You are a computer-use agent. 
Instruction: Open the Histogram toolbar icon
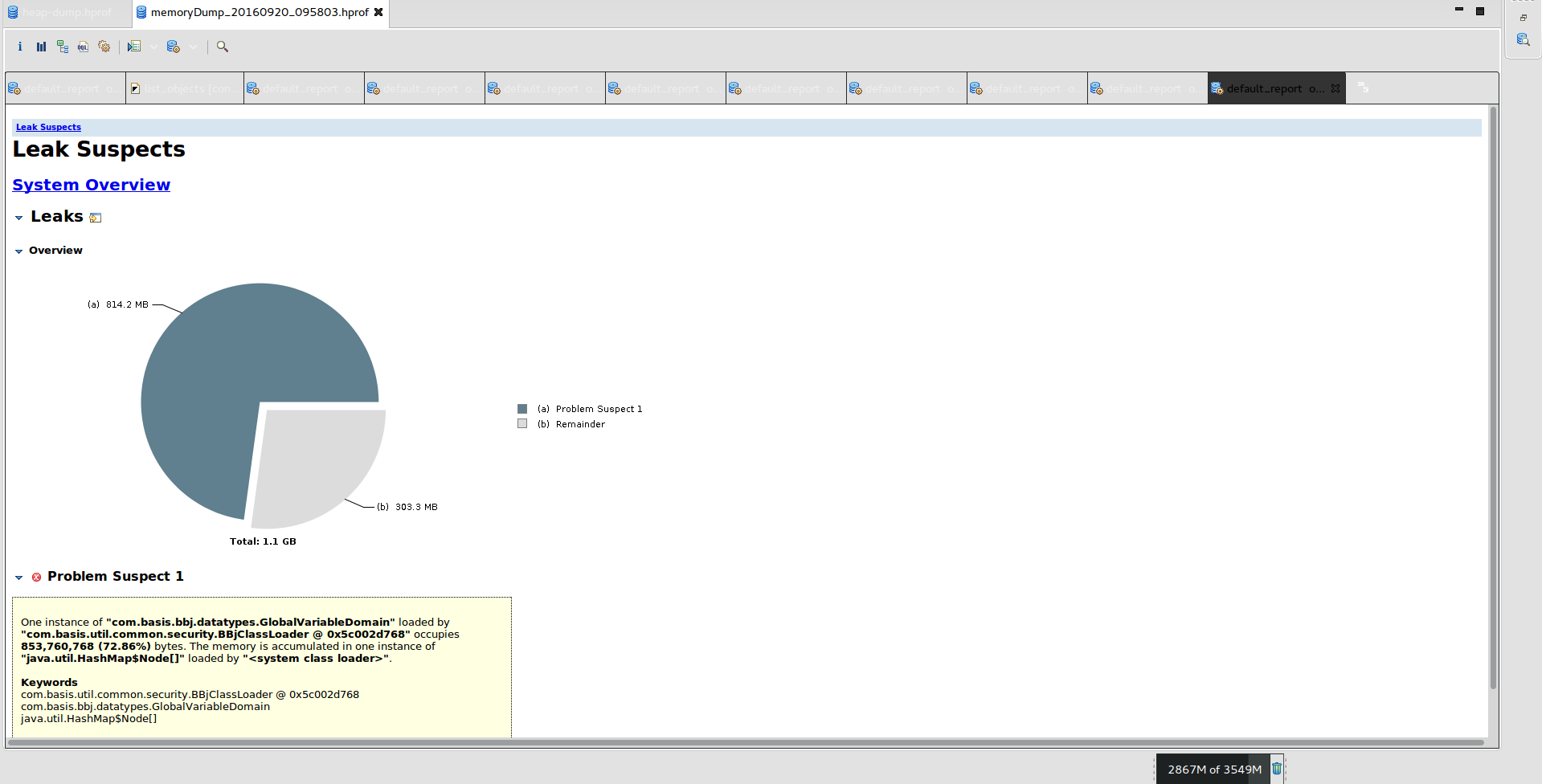pyautogui.click(x=41, y=47)
